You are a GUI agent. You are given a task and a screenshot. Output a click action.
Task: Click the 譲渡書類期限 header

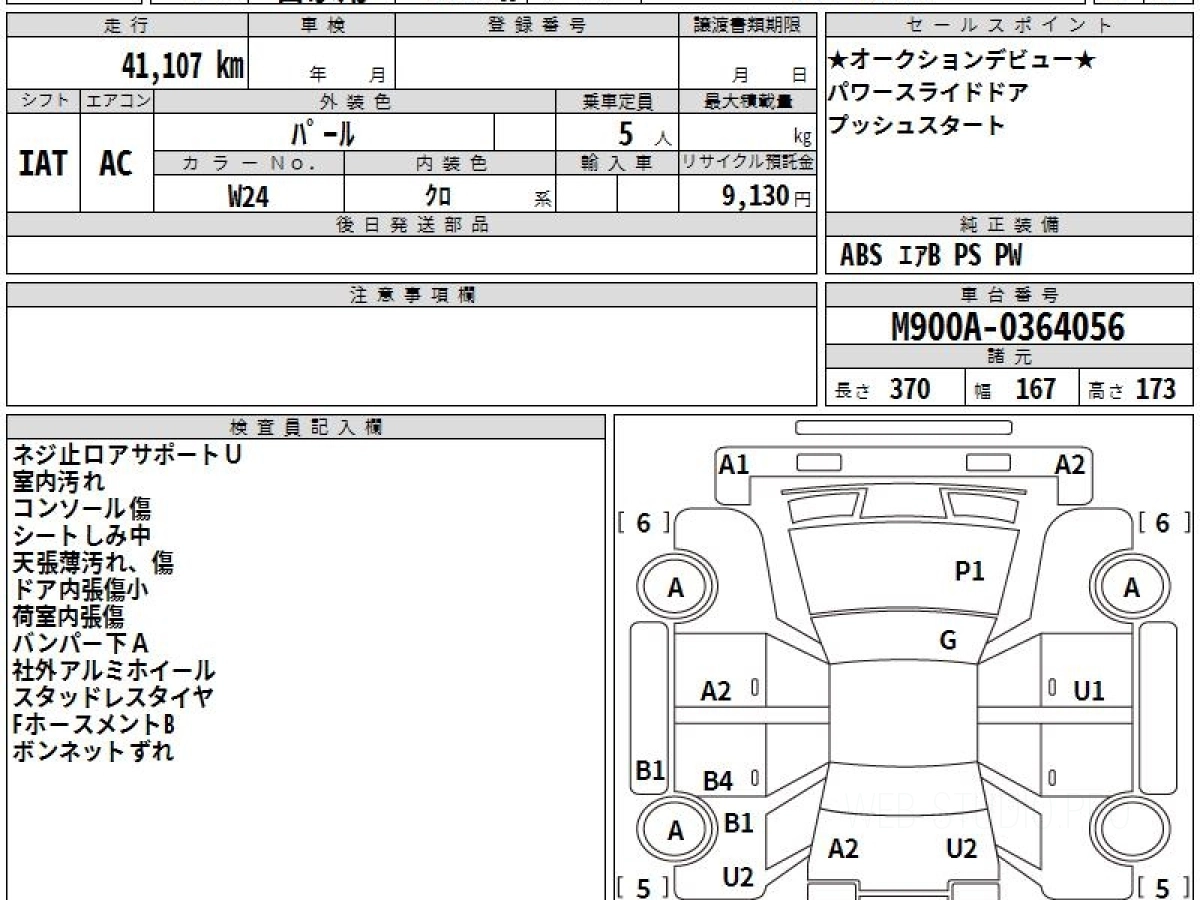[x=748, y=26]
